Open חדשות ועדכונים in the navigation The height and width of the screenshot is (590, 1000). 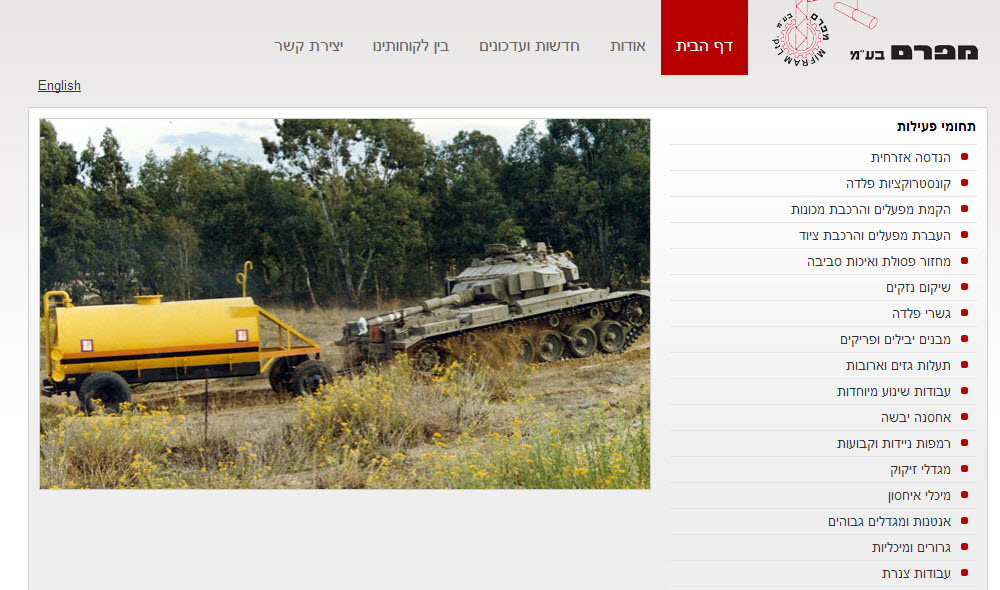529,46
